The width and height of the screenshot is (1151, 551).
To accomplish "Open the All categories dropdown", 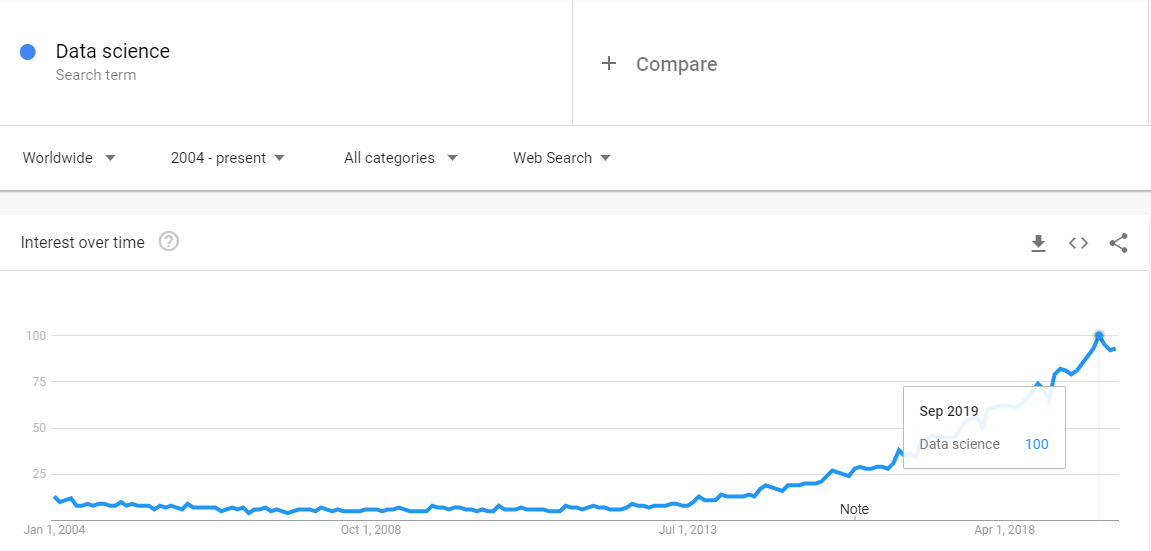I will tap(401, 158).
